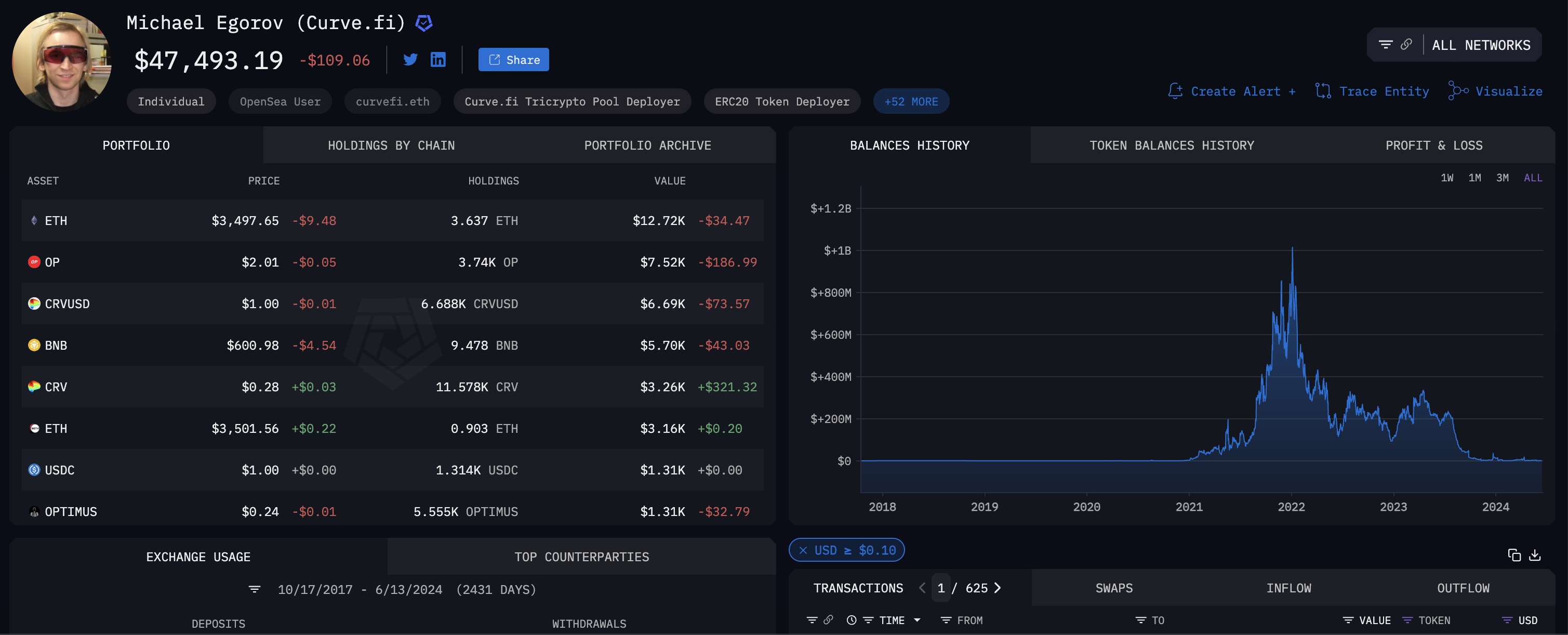Click the balance peak near 2022 on chart

click(1292, 249)
